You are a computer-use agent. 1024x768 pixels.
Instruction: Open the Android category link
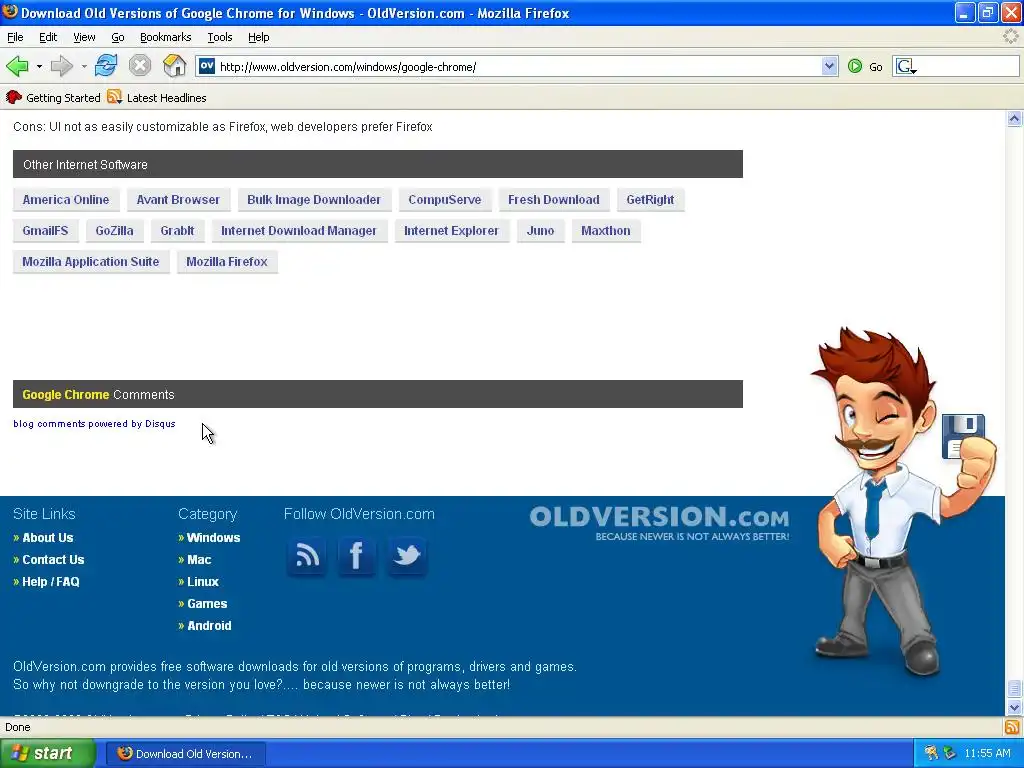click(209, 626)
